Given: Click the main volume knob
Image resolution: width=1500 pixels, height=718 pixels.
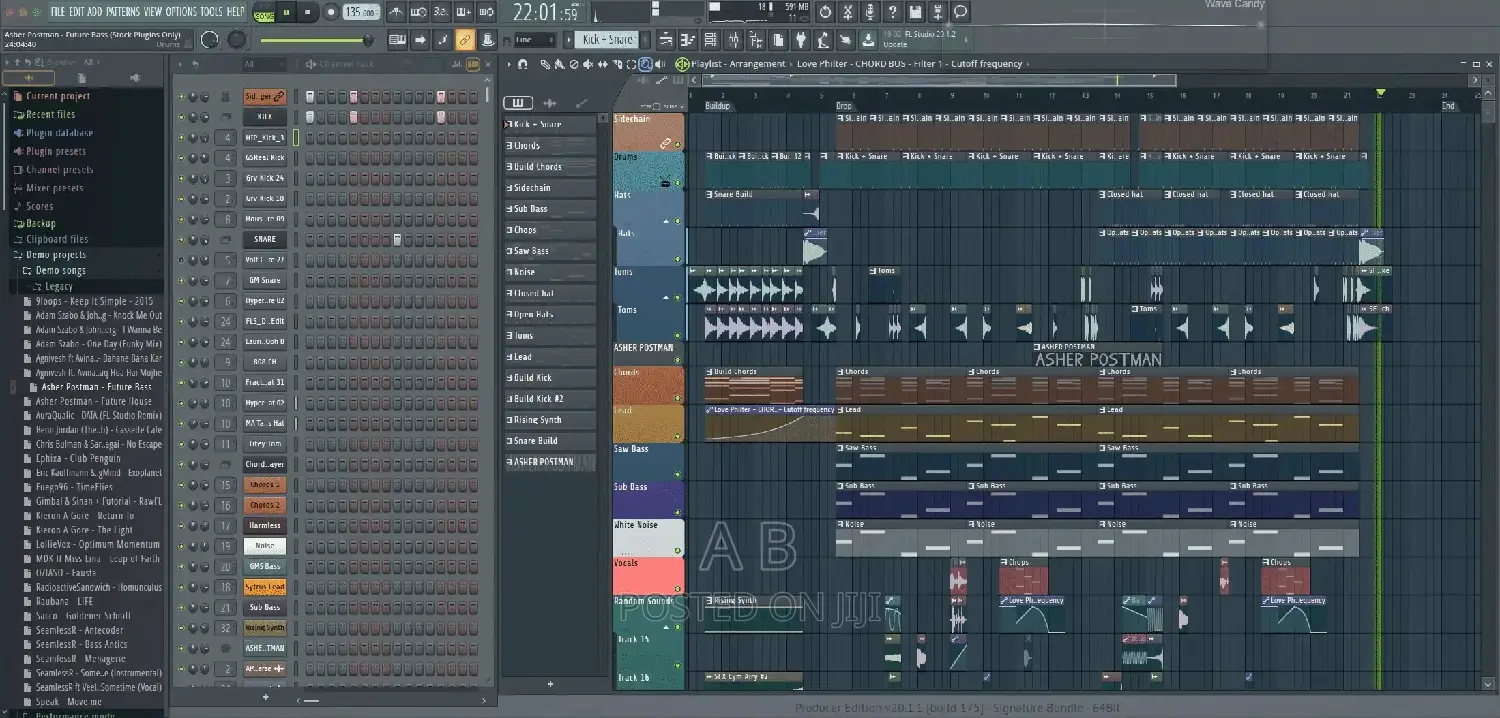Looking at the screenshot, I should 209,40.
